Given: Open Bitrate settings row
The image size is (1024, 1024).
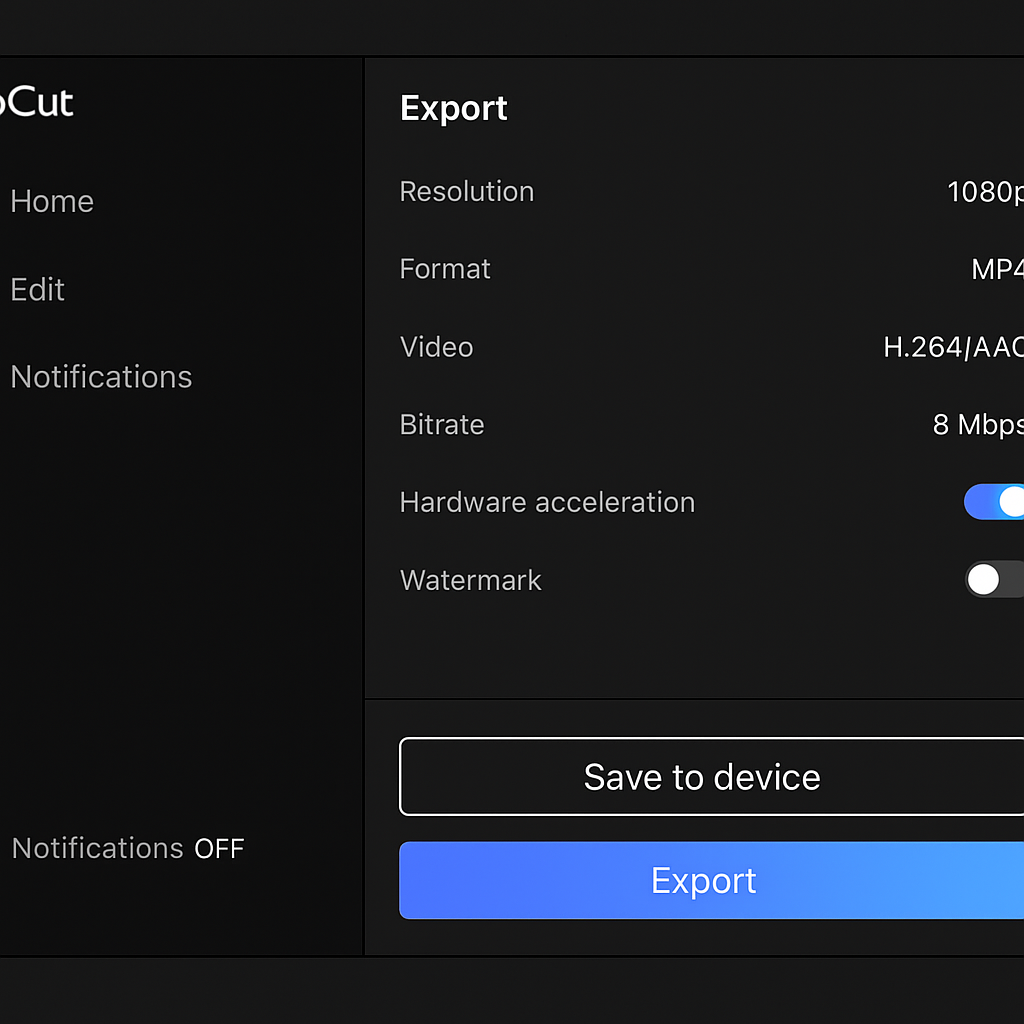Looking at the screenshot, I should point(441,424).
